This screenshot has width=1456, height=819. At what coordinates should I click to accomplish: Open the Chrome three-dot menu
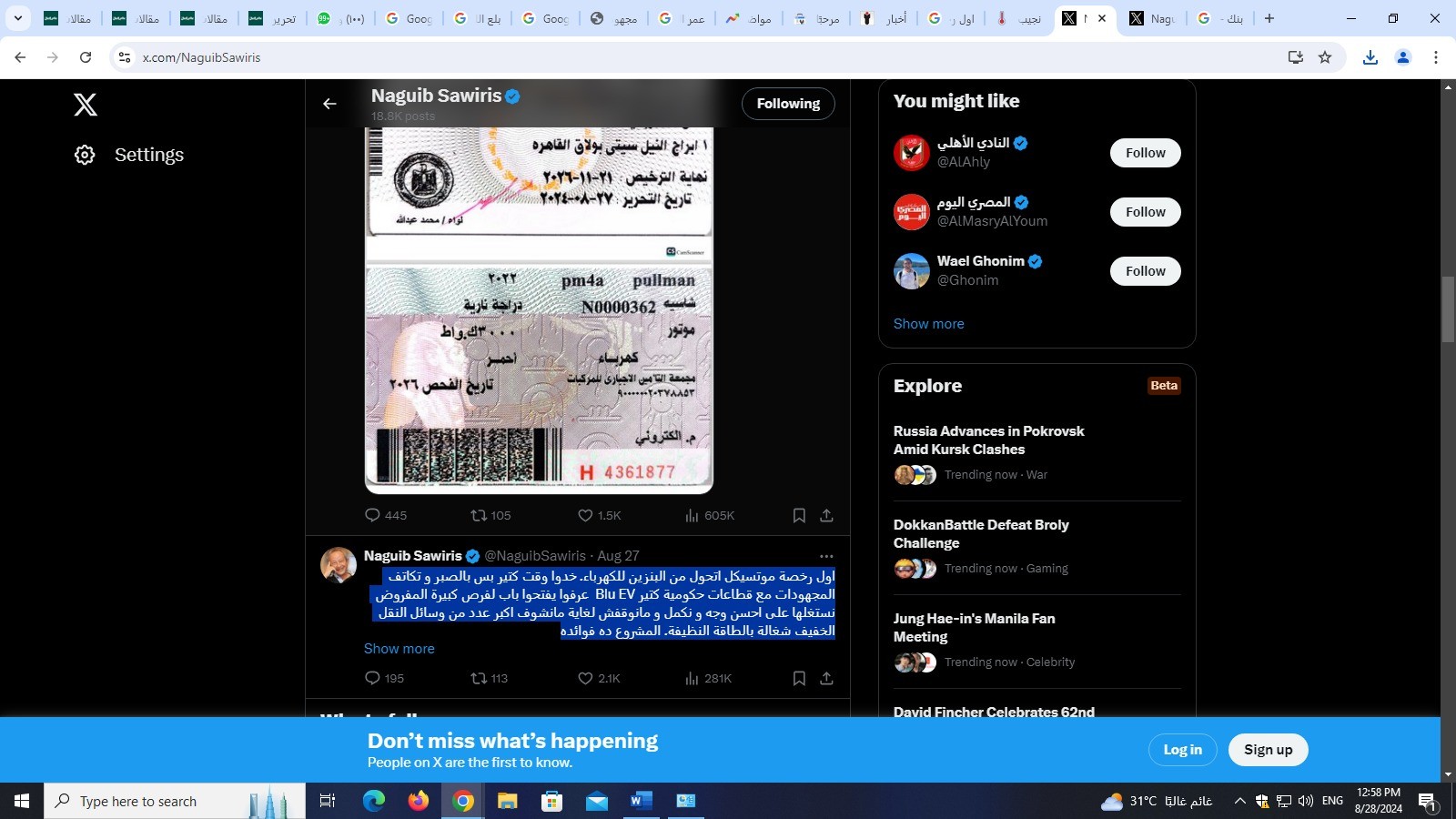click(x=1436, y=57)
